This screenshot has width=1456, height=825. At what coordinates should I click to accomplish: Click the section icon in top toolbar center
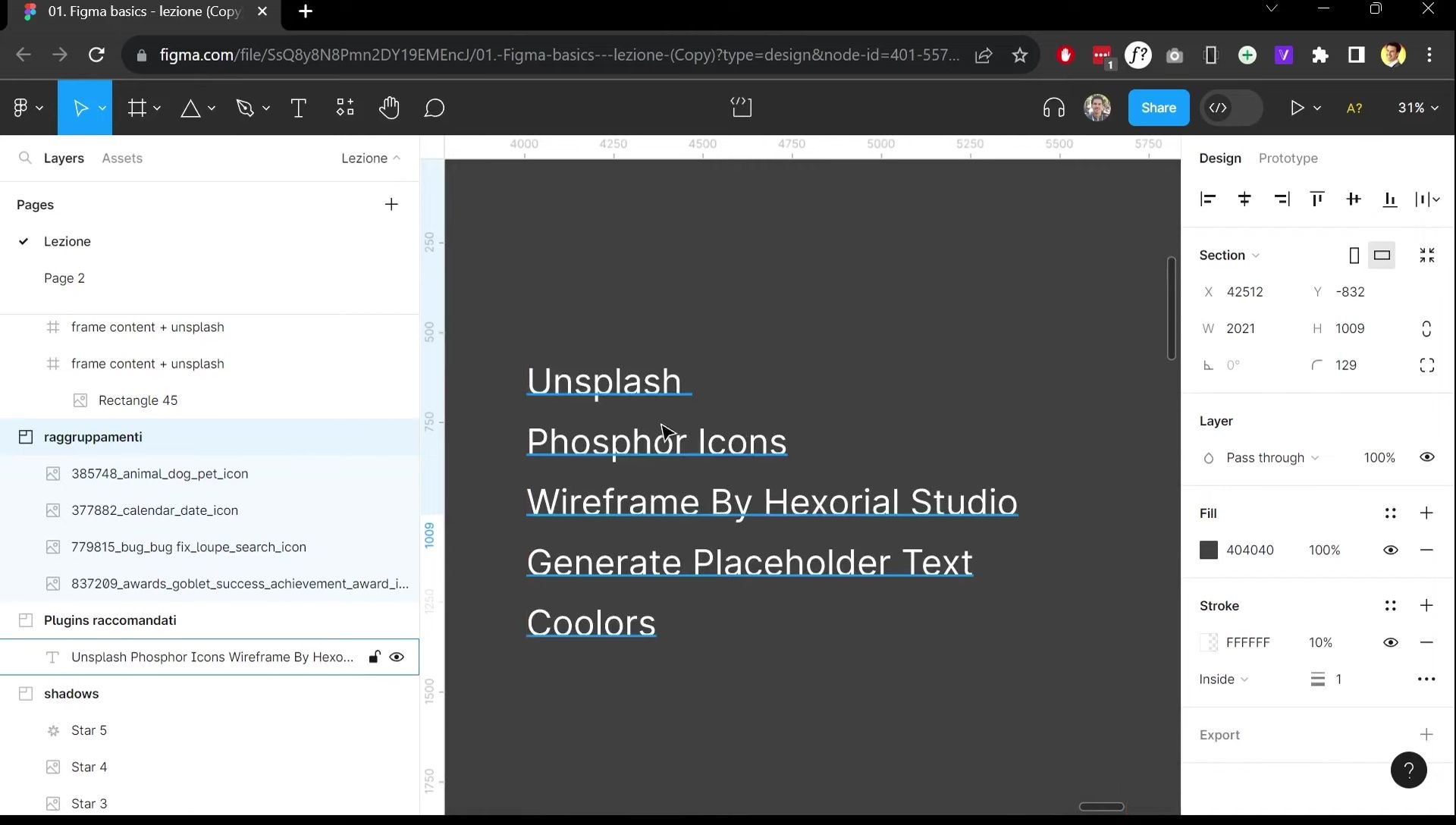tap(742, 108)
